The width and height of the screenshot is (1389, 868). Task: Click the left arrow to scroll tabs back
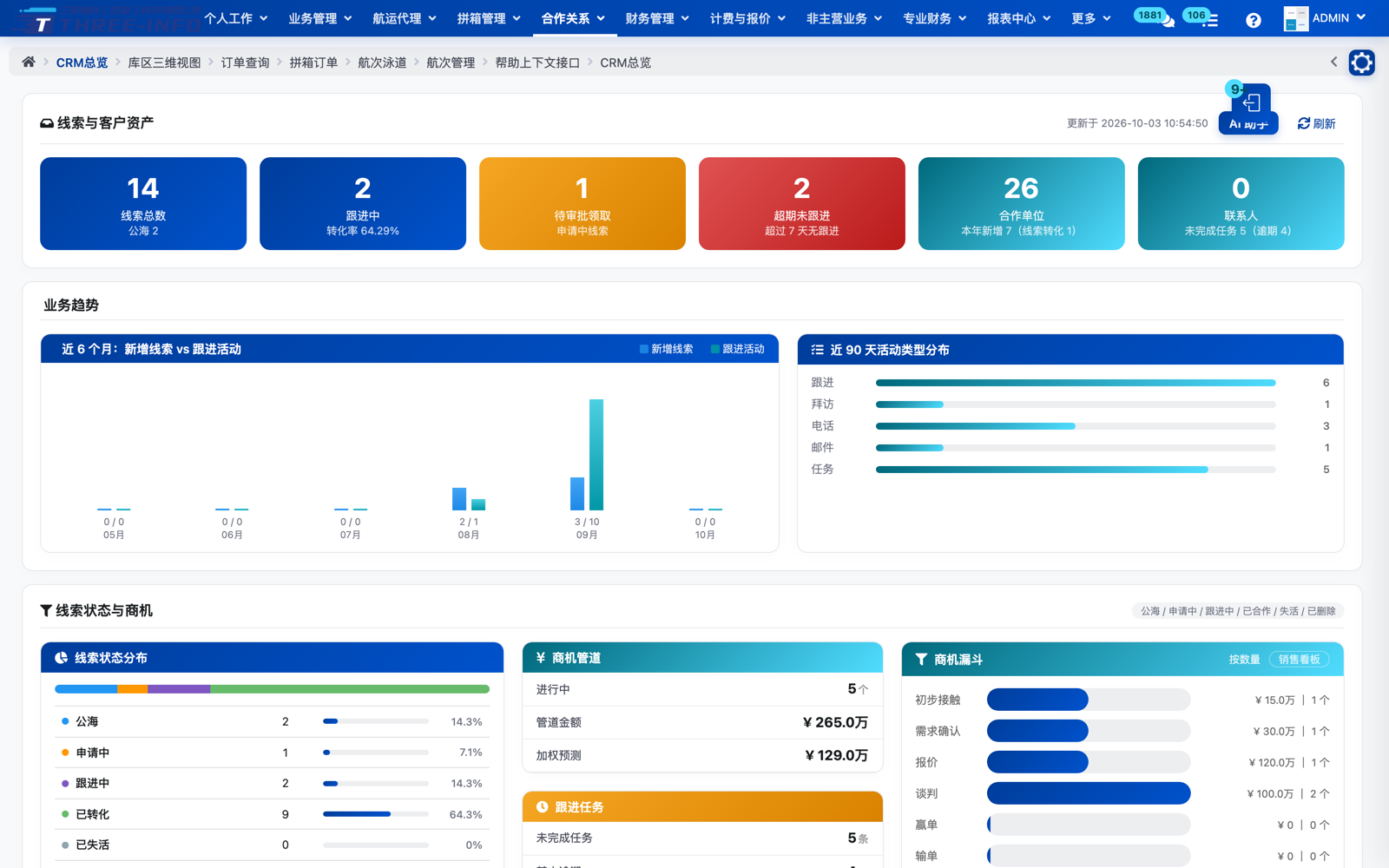coord(1333,62)
